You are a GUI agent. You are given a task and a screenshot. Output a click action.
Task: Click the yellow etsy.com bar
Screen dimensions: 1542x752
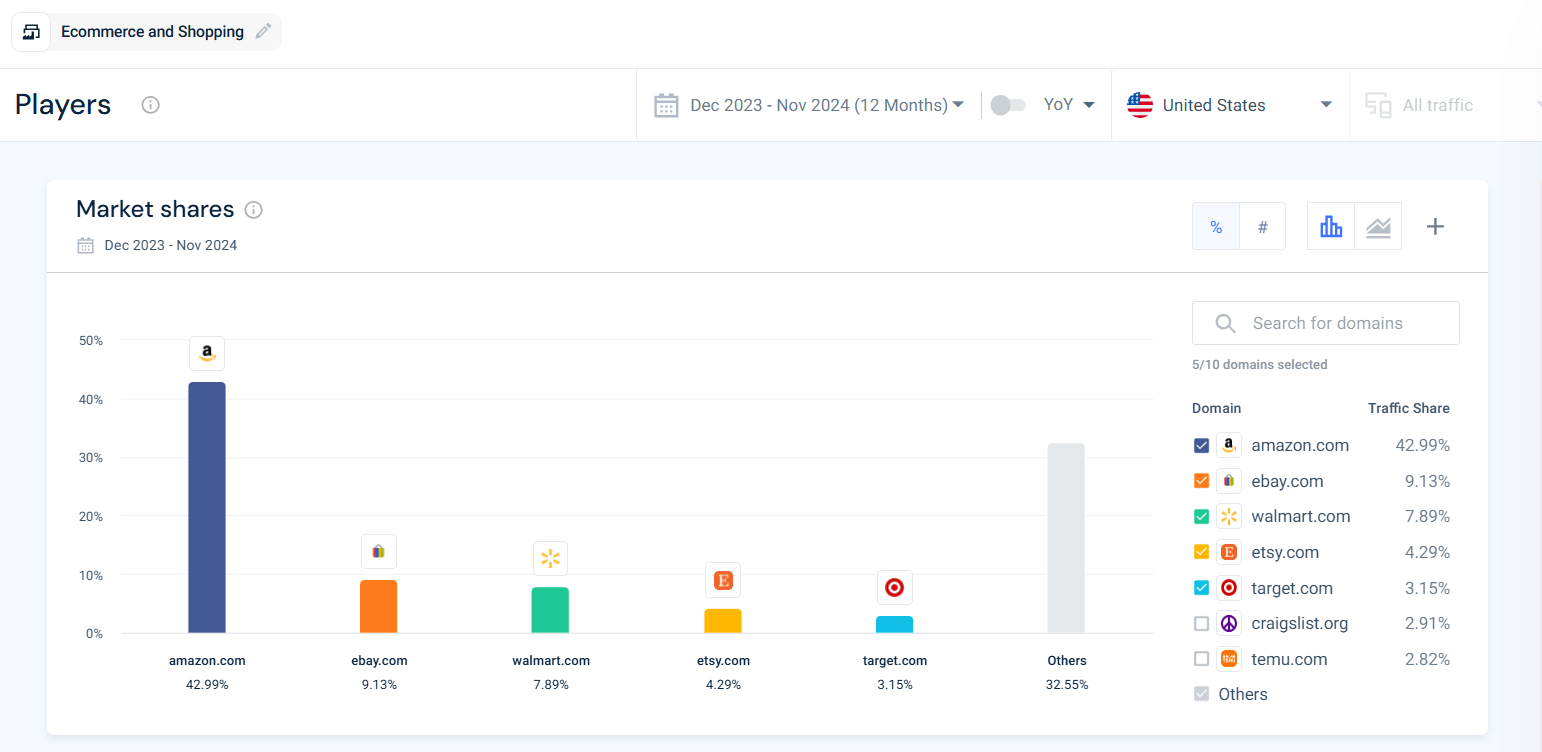[x=723, y=621]
